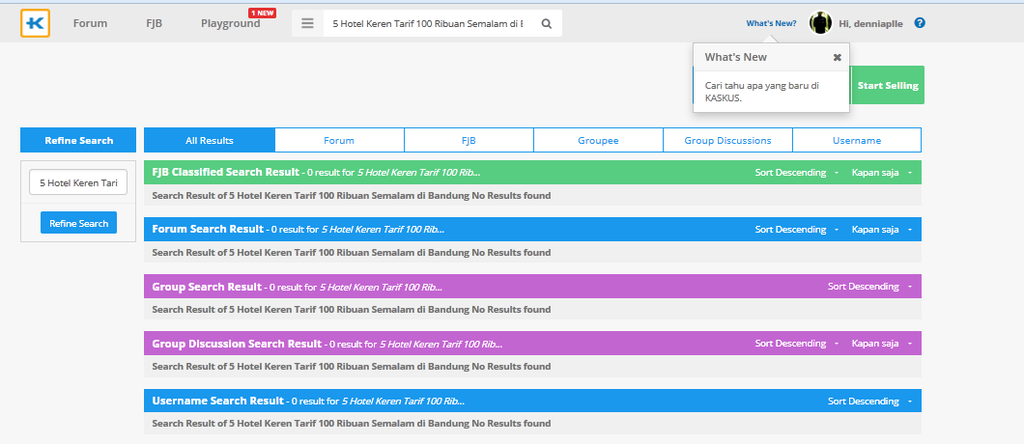Click the Forum Search Result title
The width and height of the screenshot is (1024, 444).
(x=208, y=229)
